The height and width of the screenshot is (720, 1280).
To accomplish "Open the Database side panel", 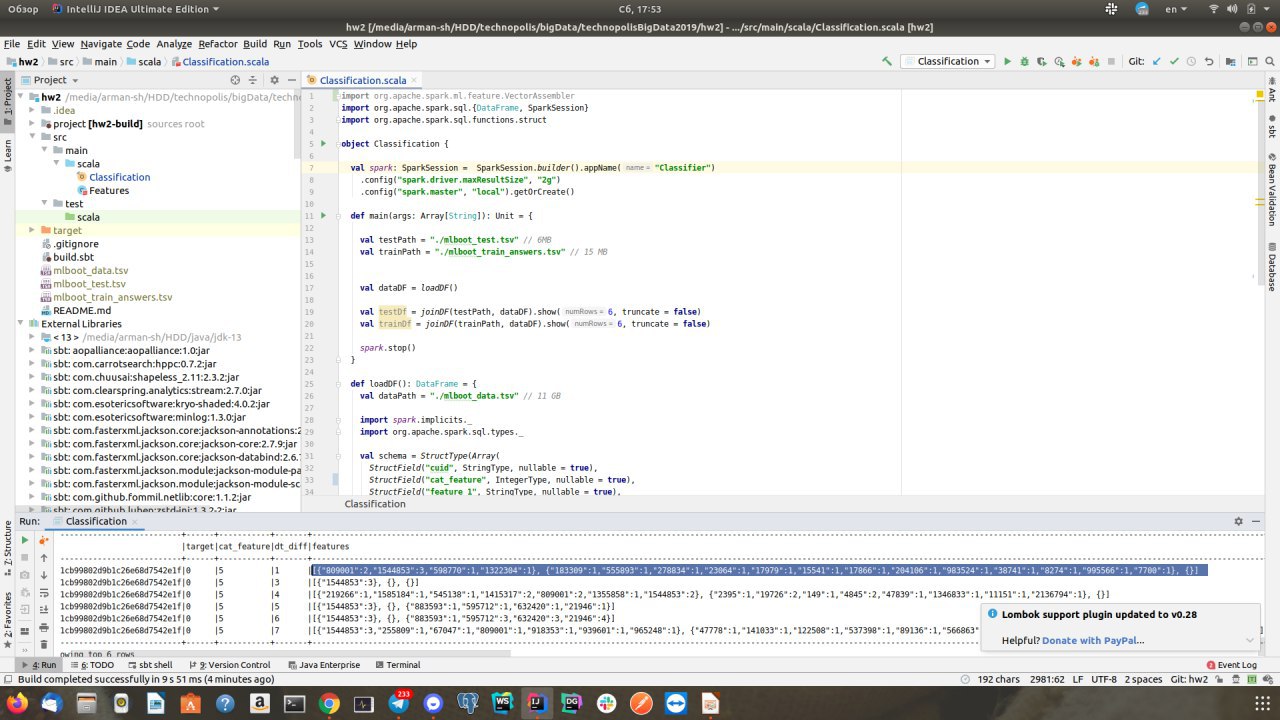I will (x=1271, y=268).
